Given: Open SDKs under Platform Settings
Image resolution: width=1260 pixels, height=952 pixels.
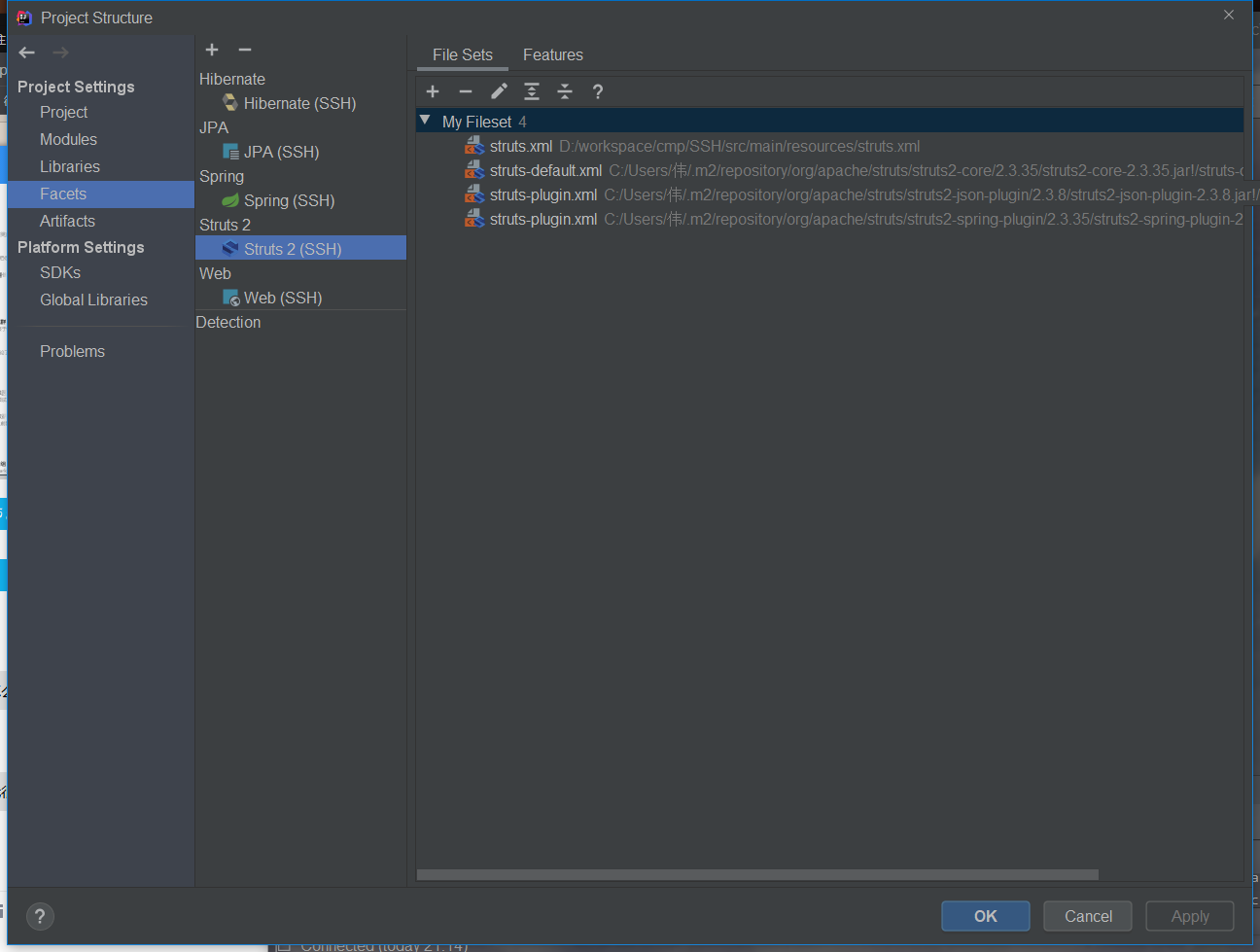Looking at the screenshot, I should (60, 273).
